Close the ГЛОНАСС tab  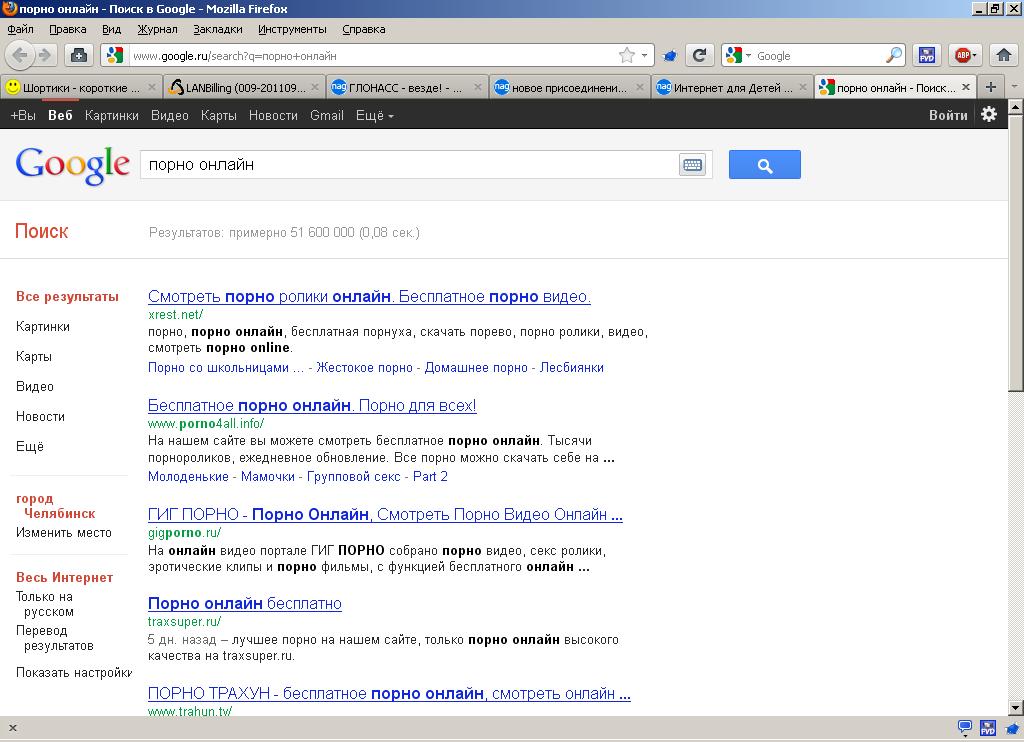tap(477, 87)
